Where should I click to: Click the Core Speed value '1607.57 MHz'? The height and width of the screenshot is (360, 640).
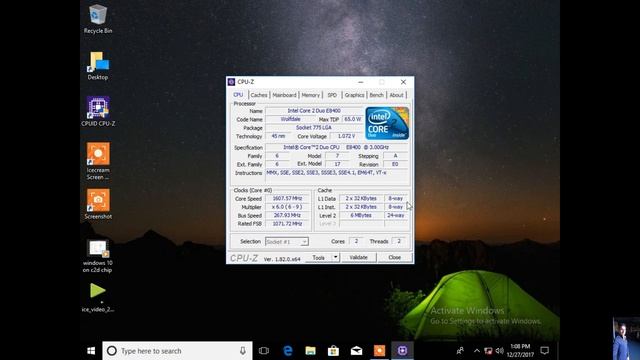point(287,198)
